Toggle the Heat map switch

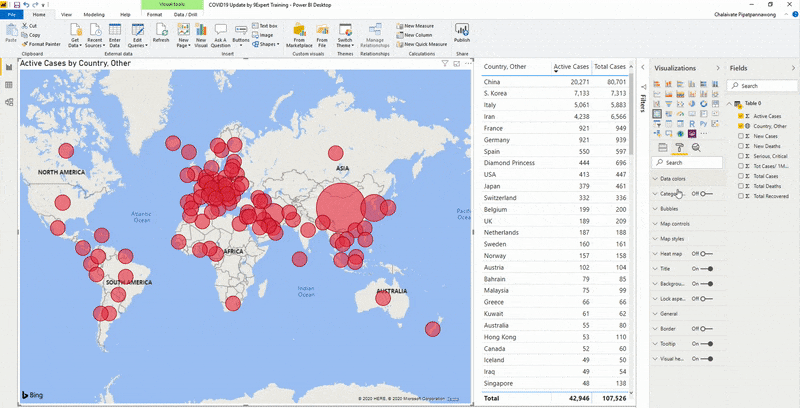(x=707, y=253)
